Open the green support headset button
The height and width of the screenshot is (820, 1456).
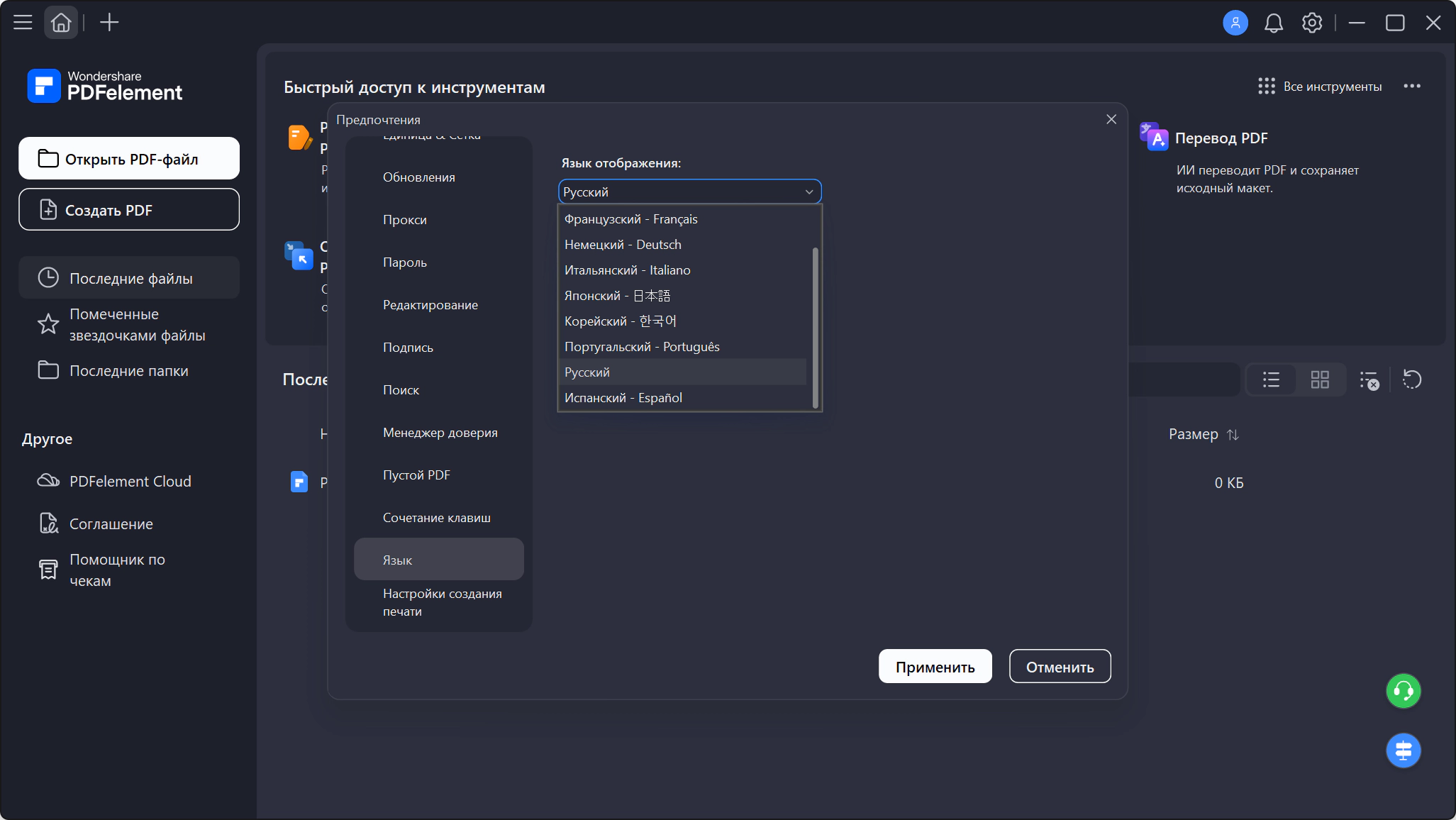click(x=1403, y=690)
